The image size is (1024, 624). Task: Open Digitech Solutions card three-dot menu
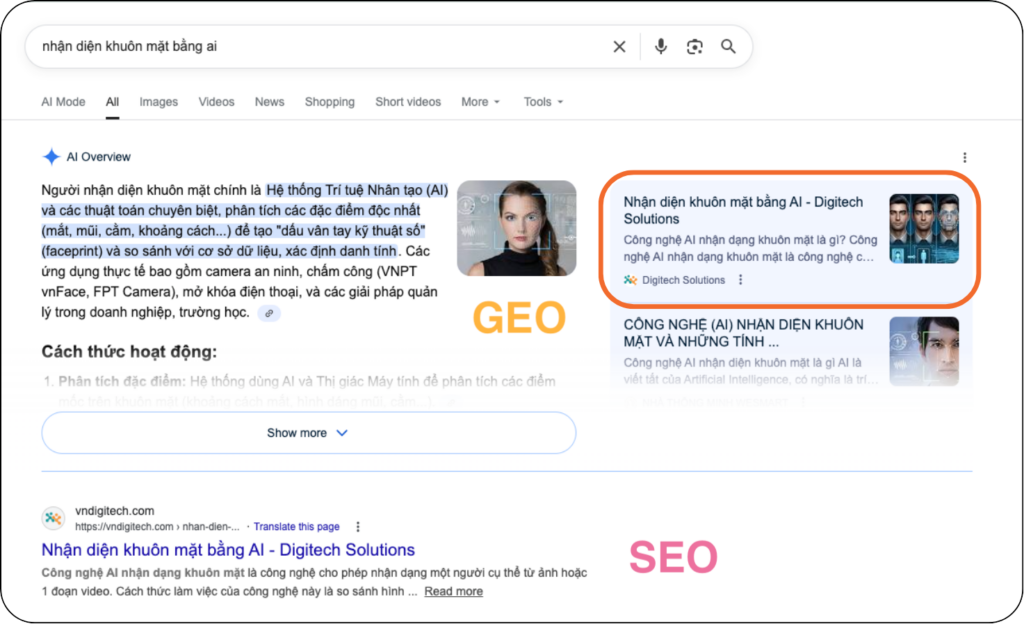(740, 280)
